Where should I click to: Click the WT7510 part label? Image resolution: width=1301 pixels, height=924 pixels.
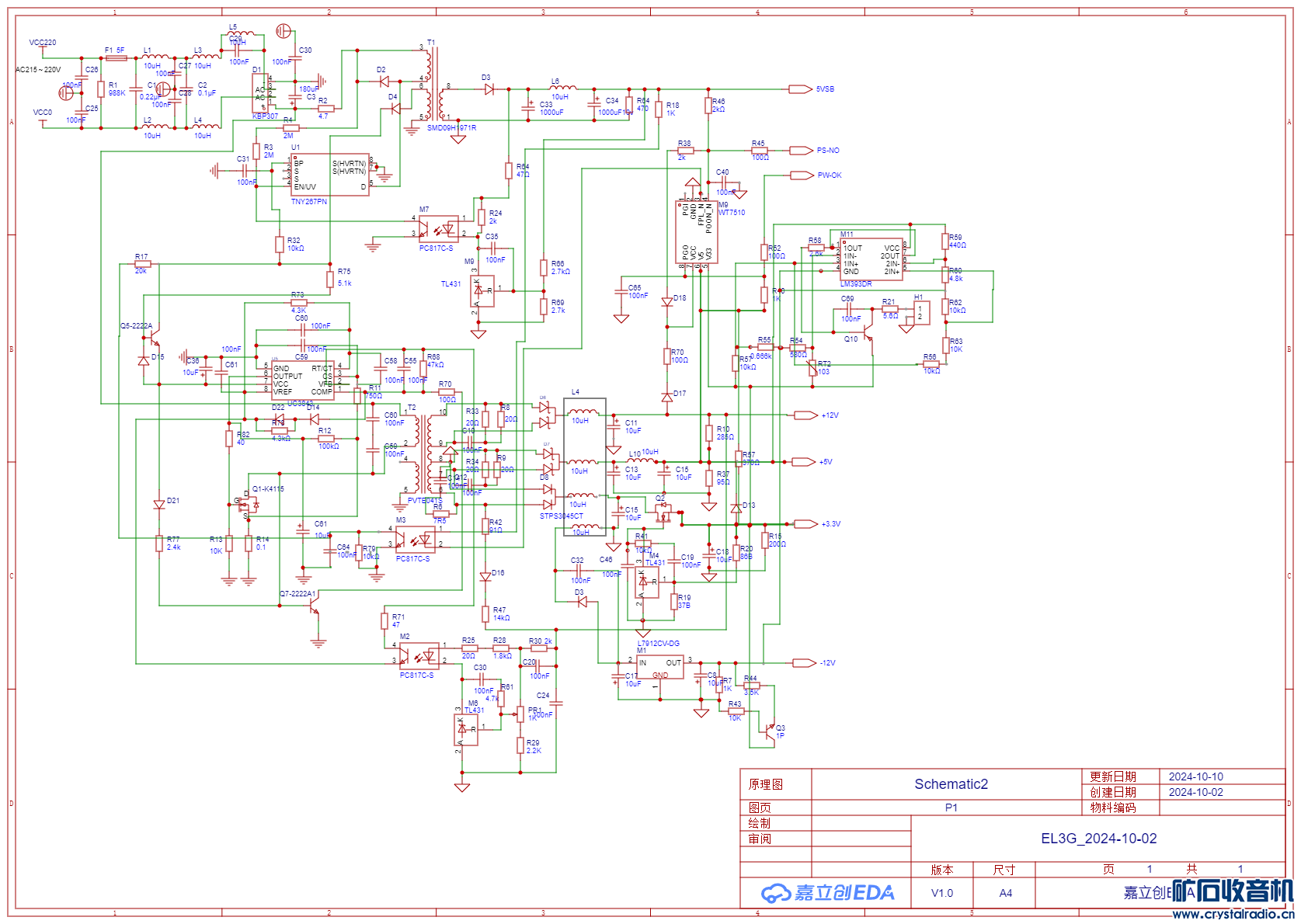(x=732, y=213)
